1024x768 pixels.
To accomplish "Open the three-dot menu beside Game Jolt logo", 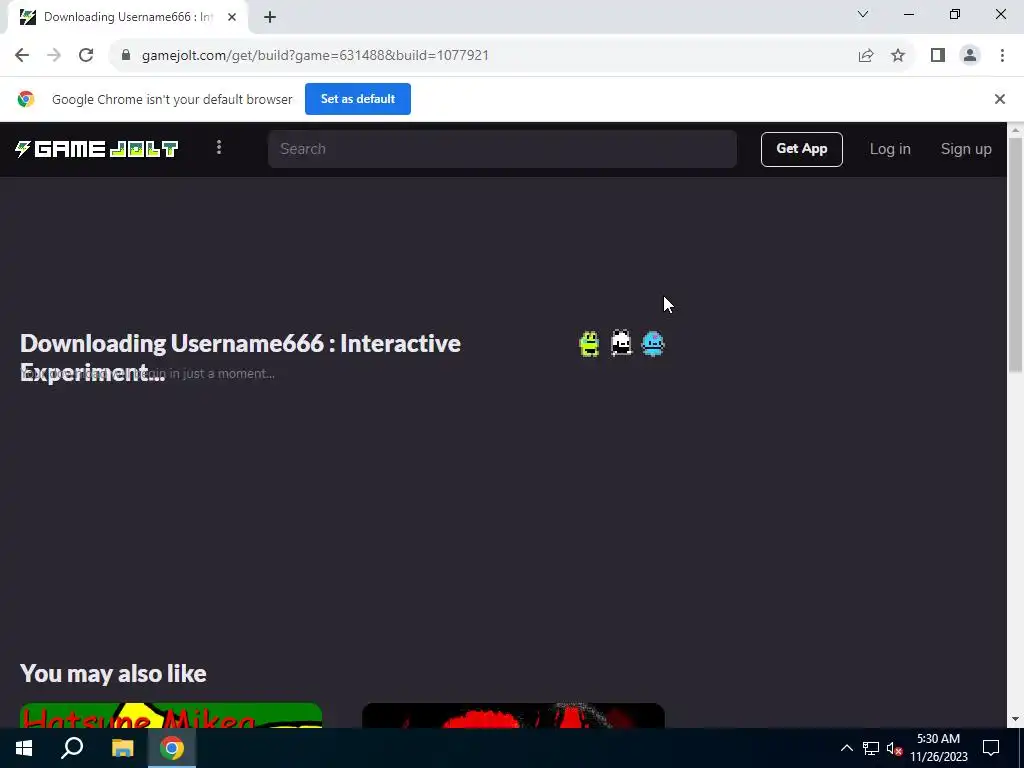I will [x=219, y=148].
